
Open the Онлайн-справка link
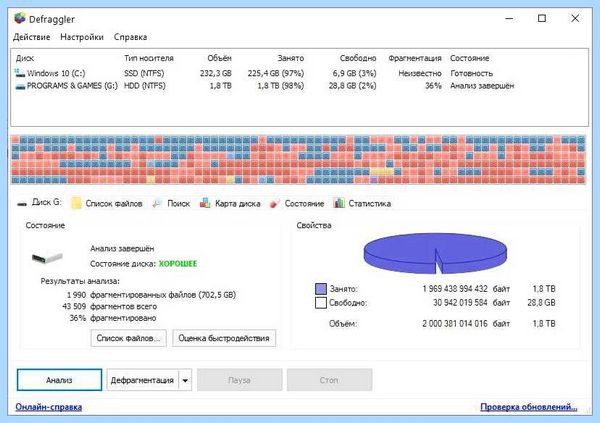coord(49,407)
